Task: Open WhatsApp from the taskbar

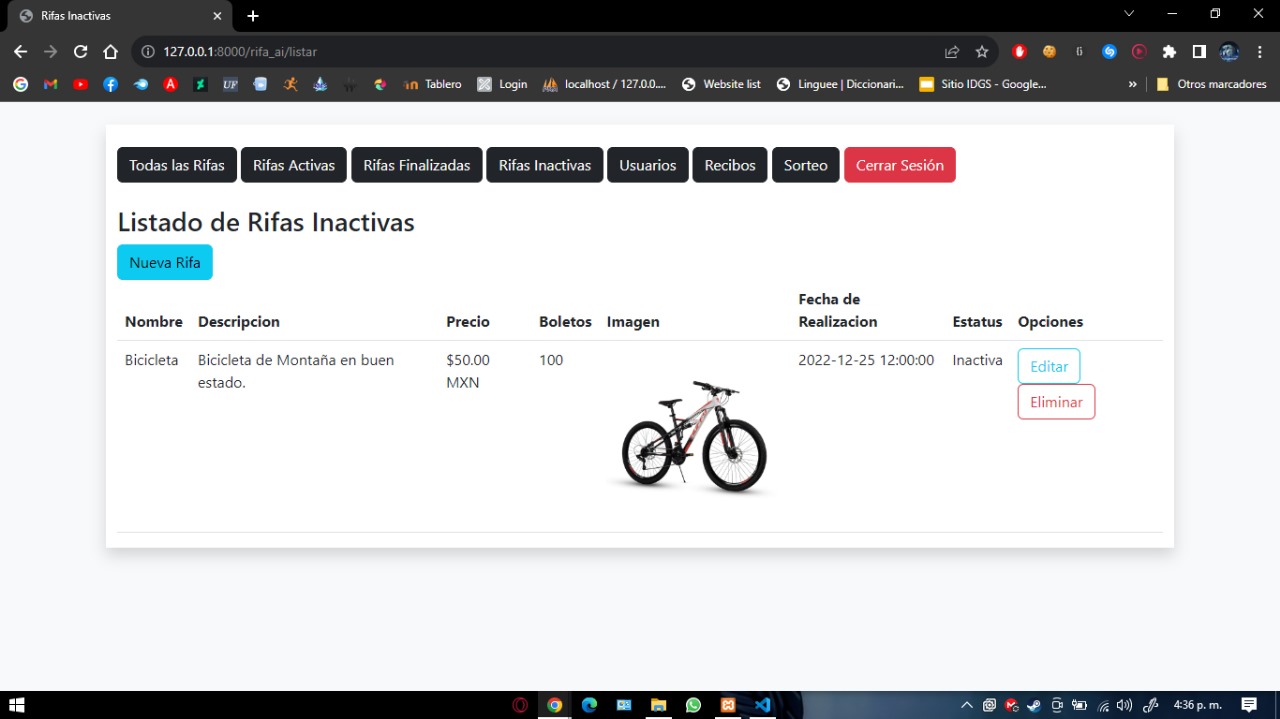Action: [693, 705]
